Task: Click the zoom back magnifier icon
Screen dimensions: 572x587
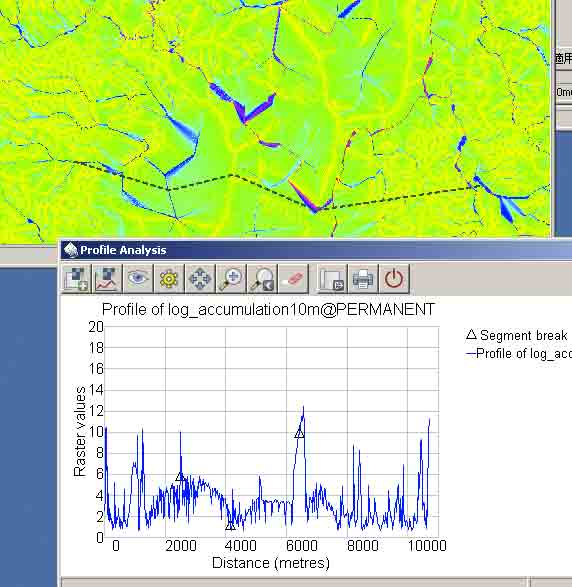Action: tap(262, 279)
